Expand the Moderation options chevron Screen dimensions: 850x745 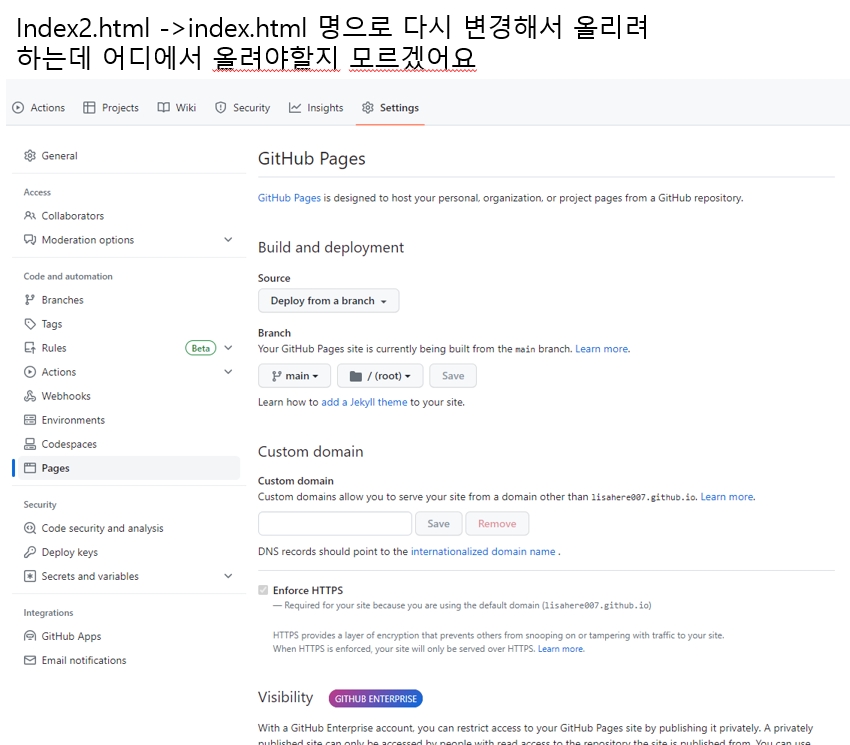pos(228,240)
